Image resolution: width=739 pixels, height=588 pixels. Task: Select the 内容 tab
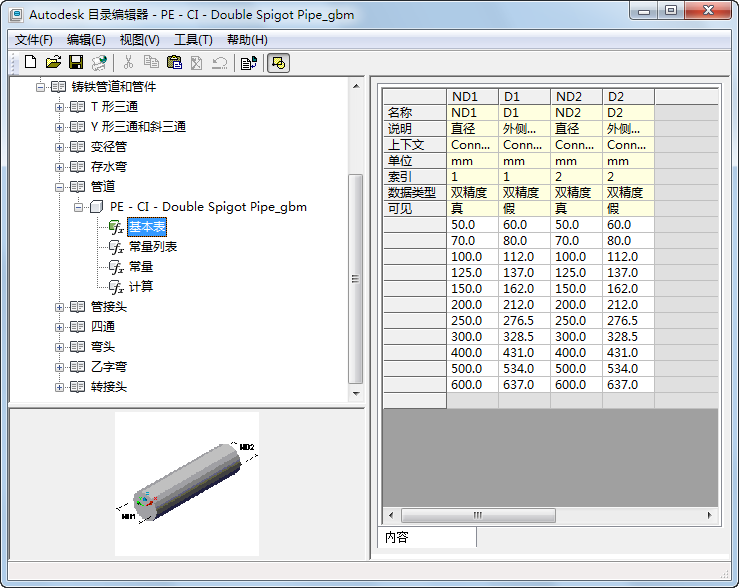click(x=427, y=537)
